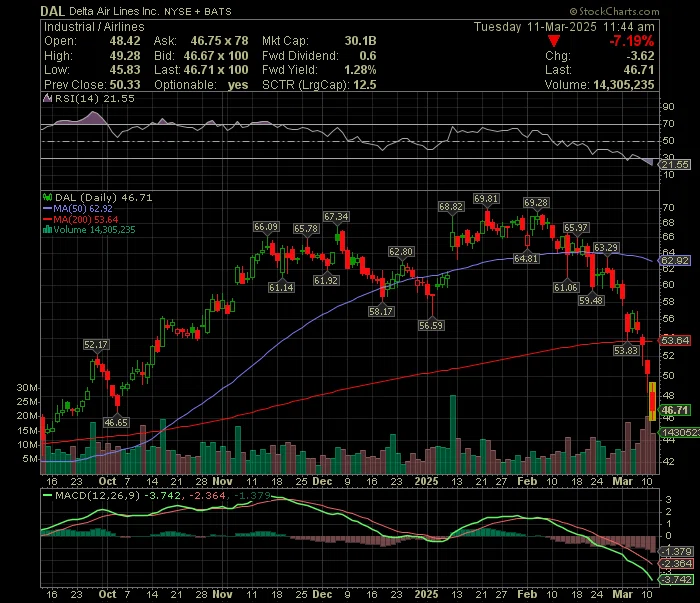Screen dimensions: 700x603
Task: Click the 66.09 price label
Action: [266, 227]
